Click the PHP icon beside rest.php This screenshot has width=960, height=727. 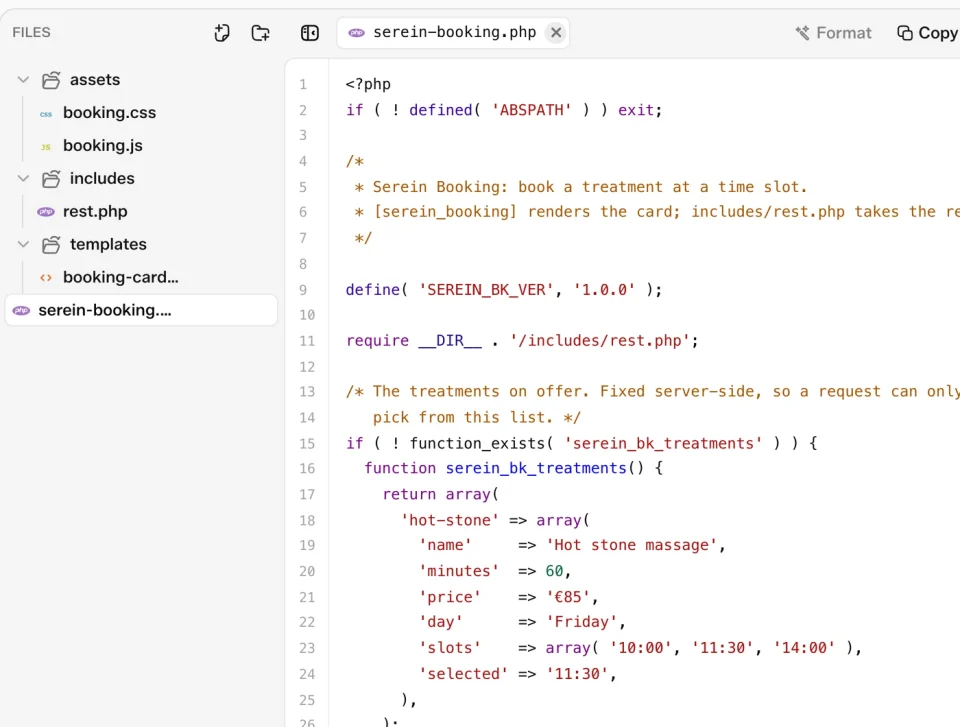pyautogui.click(x=46, y=212)
